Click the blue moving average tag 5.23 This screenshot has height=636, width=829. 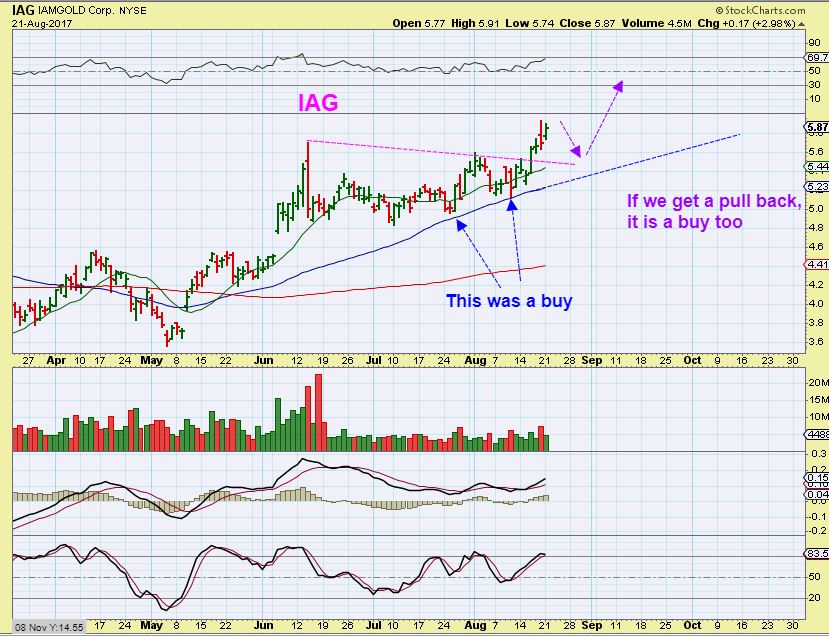point(817,187)
